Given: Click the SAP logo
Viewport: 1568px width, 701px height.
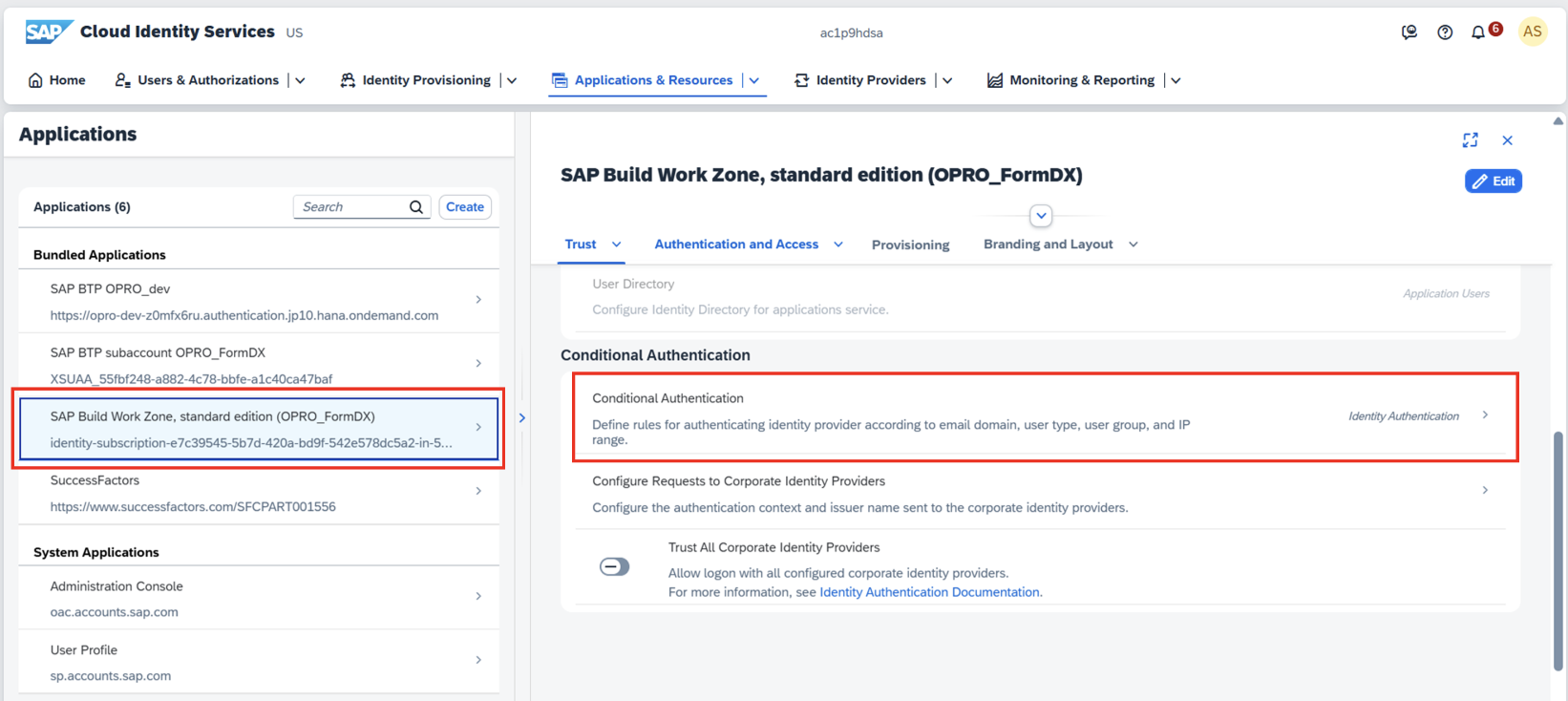Looking at the screenshot, I should [48, 32].
